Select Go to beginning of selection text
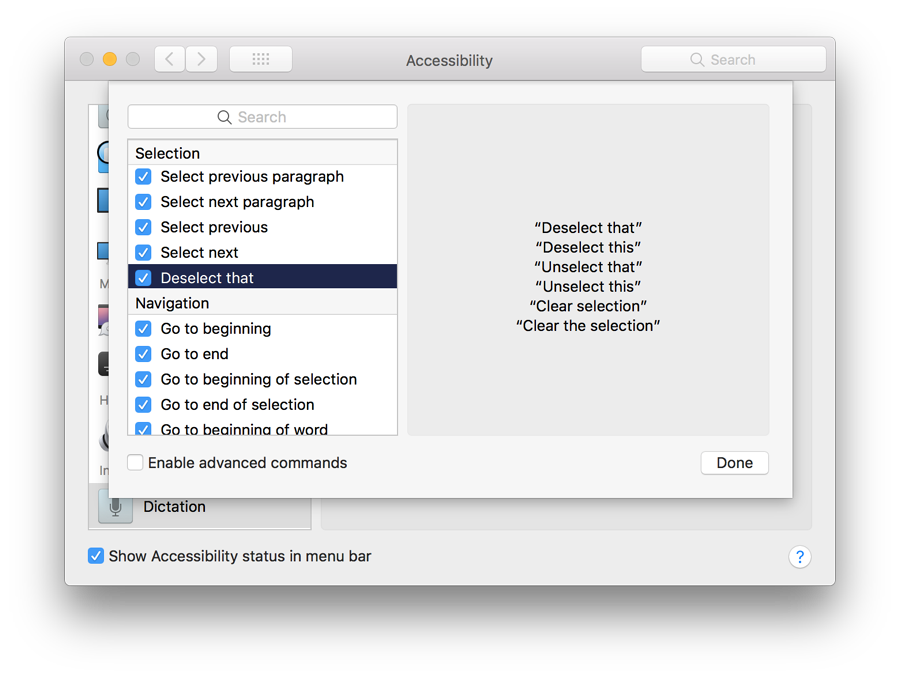The image size is (900, 678). point(259,379)
